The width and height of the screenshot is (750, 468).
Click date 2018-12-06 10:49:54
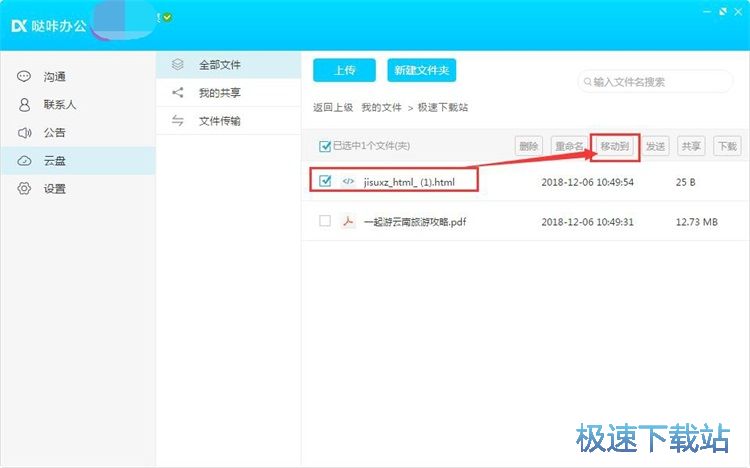pos(587,182)
